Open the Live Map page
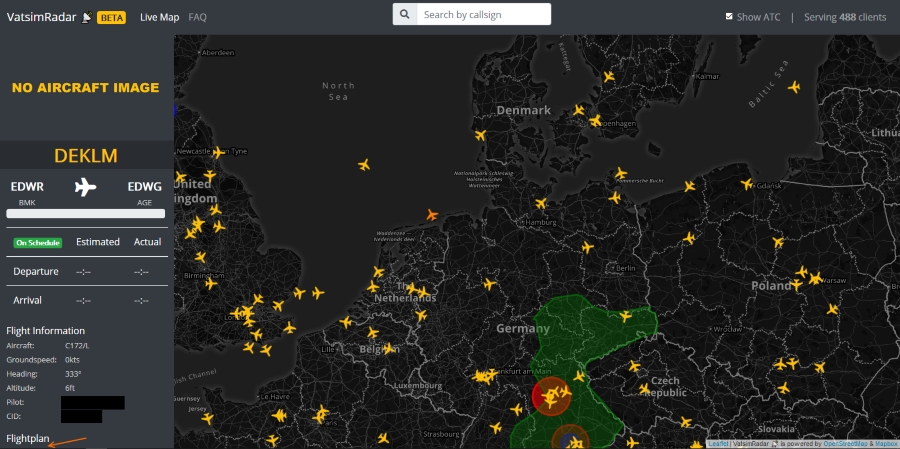The width and height of the screenshot is (900, 449). tap(159, 17)
